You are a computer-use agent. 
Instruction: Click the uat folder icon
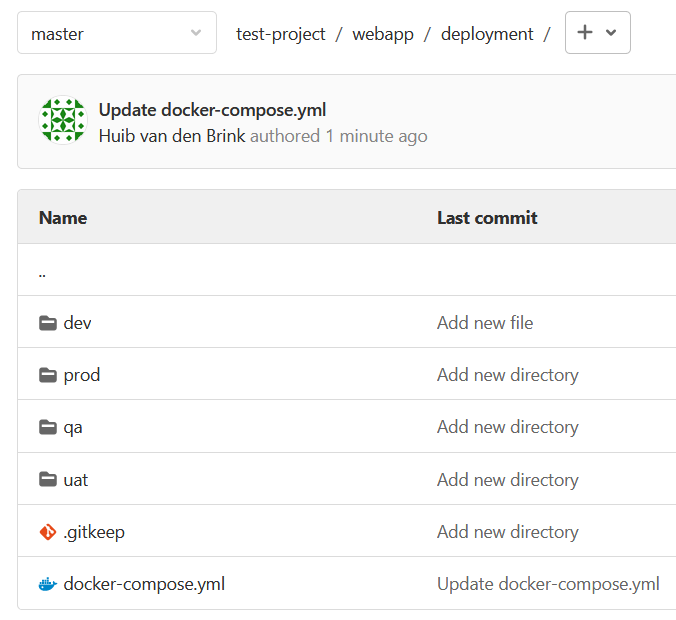pos(48,480)
